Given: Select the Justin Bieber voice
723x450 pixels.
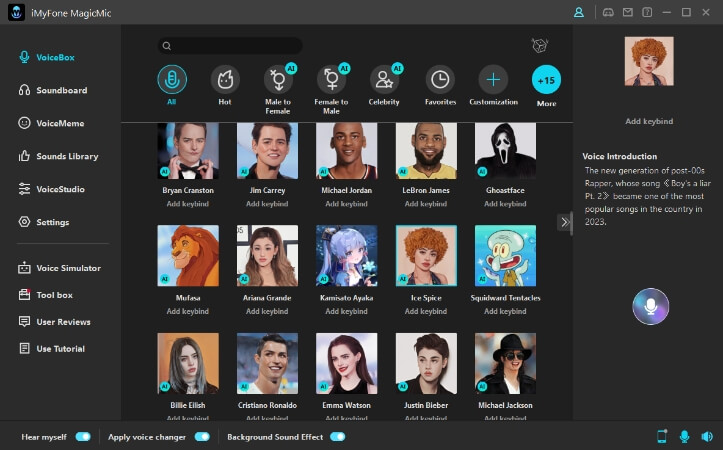Looking at the screenshot, I should (427, 363).
